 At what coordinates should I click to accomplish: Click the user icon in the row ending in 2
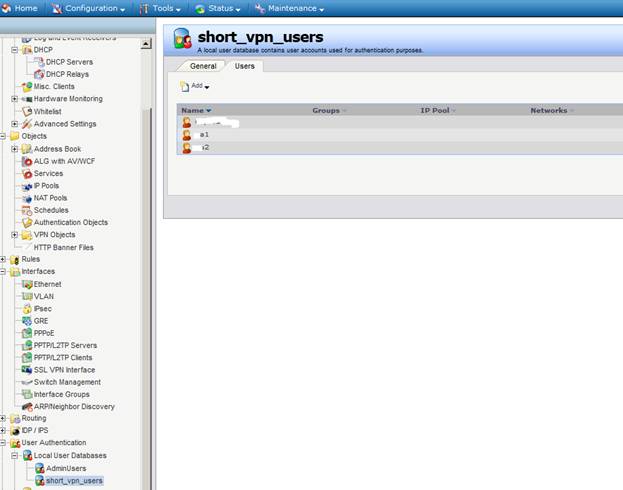coord(187,148)
